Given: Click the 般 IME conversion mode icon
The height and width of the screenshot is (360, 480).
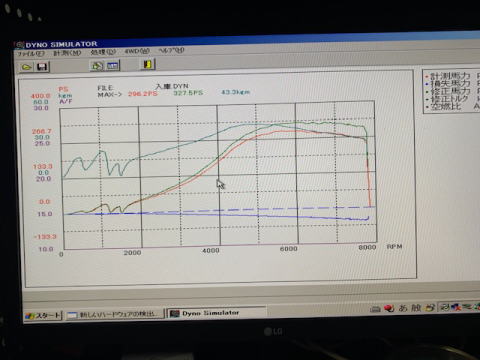Looking at the screenshot, I should [x=415, y=307].
